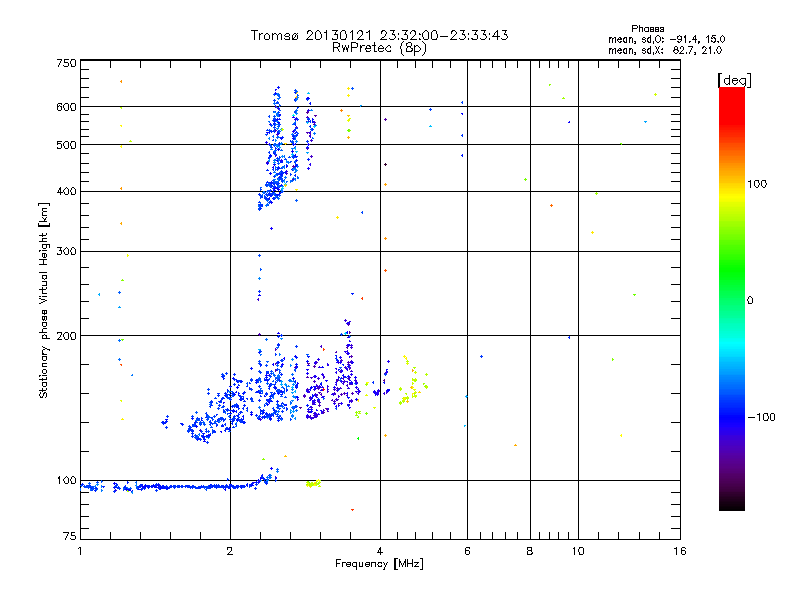The image size is (800, 600).
Task: Click the y-axis tick label '75'
Action: (x=70, y=536)
